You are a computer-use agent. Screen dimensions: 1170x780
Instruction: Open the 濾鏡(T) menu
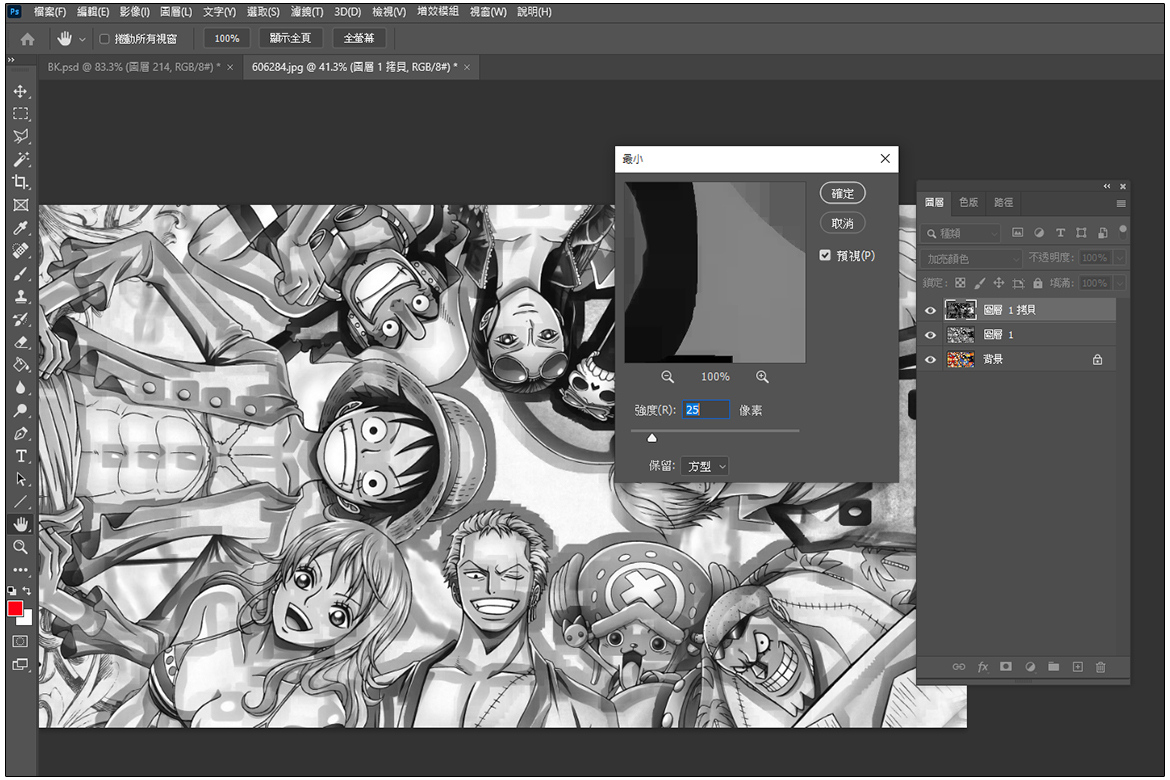[307, 12]
